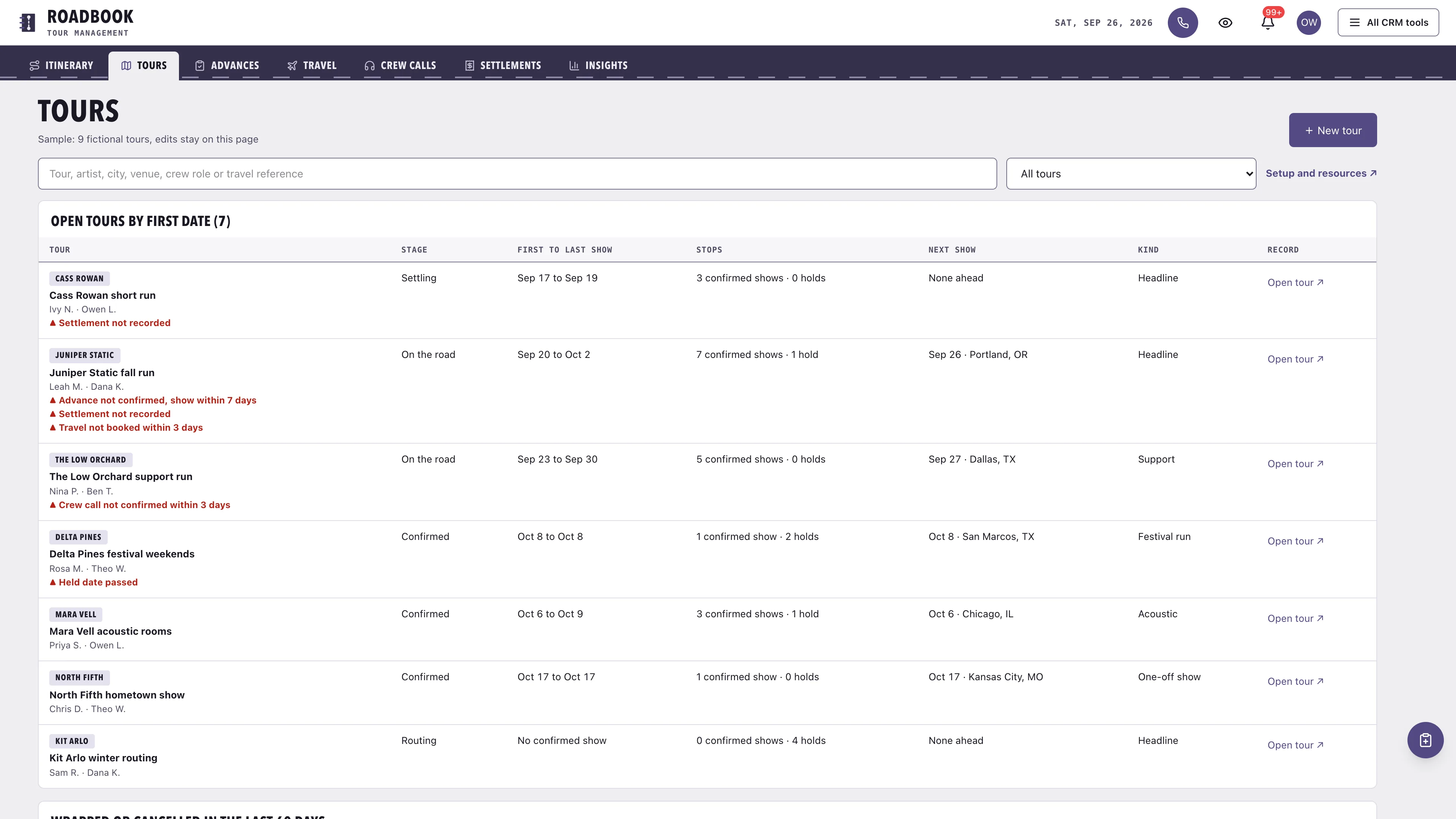Click the New tour button
This screenshot has width=1456, height=819.
click(1333, 130)
